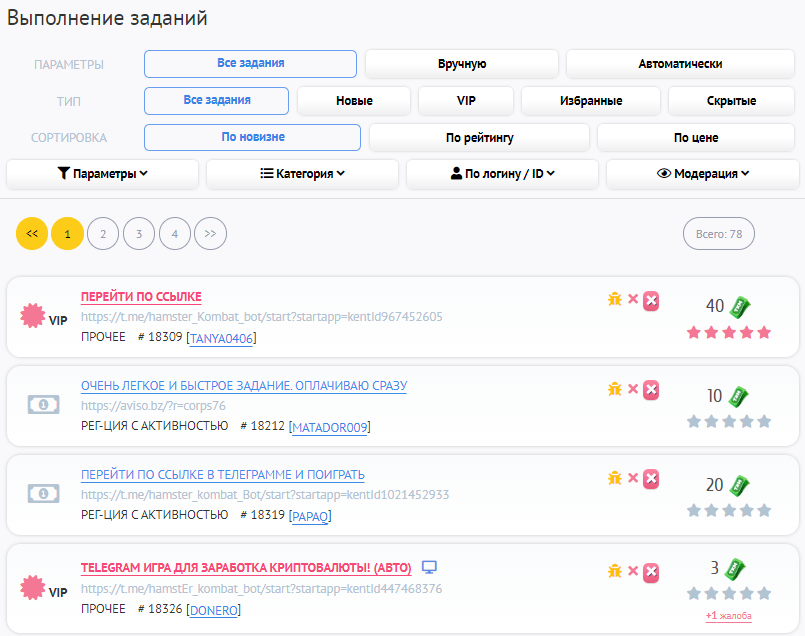Expand the Модерация dropdown
Image resolution: width=805 pixels, height=636 pixels.
tap(702, 173)
